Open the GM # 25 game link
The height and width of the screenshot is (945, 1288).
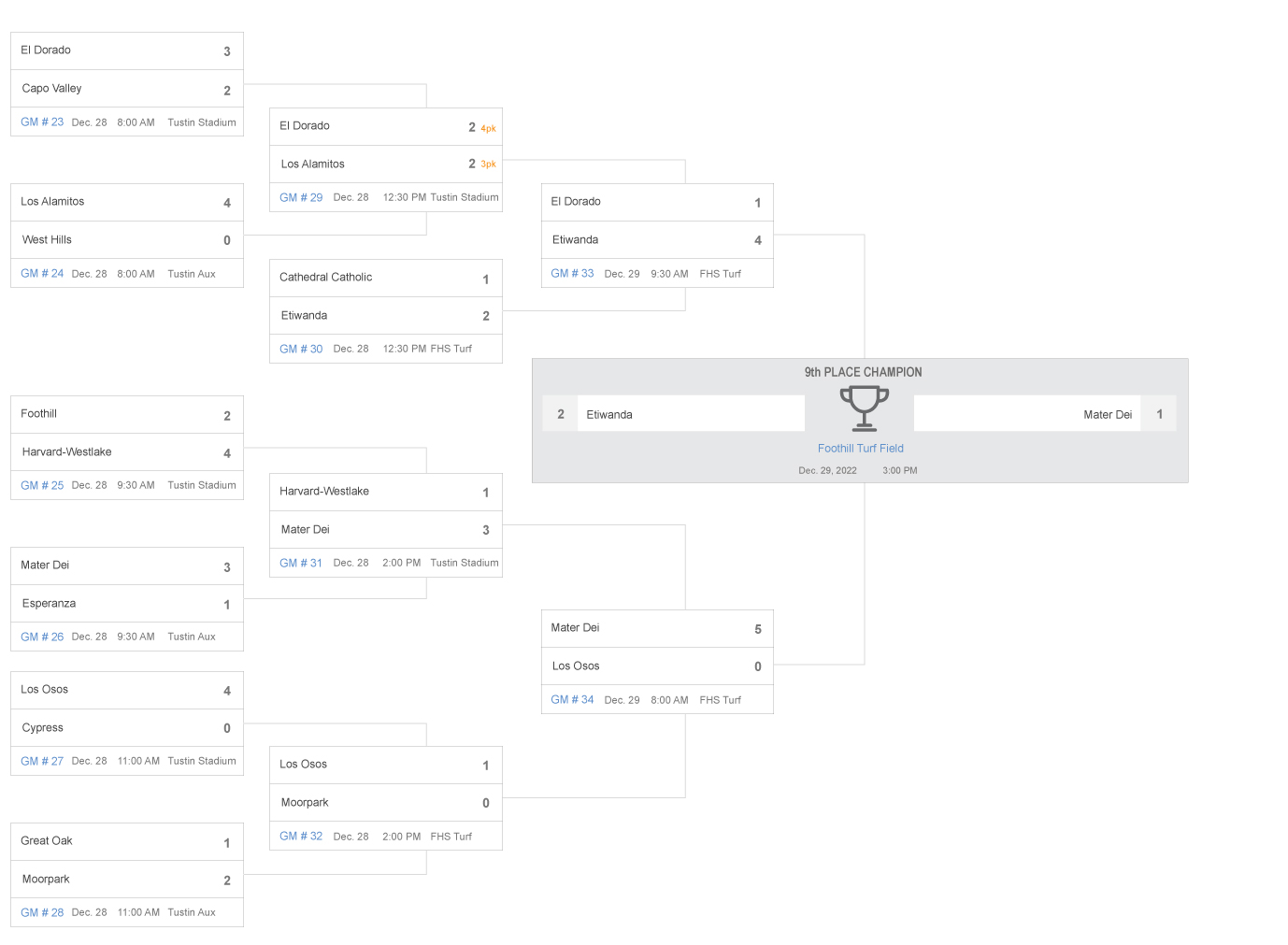(42, 486)
